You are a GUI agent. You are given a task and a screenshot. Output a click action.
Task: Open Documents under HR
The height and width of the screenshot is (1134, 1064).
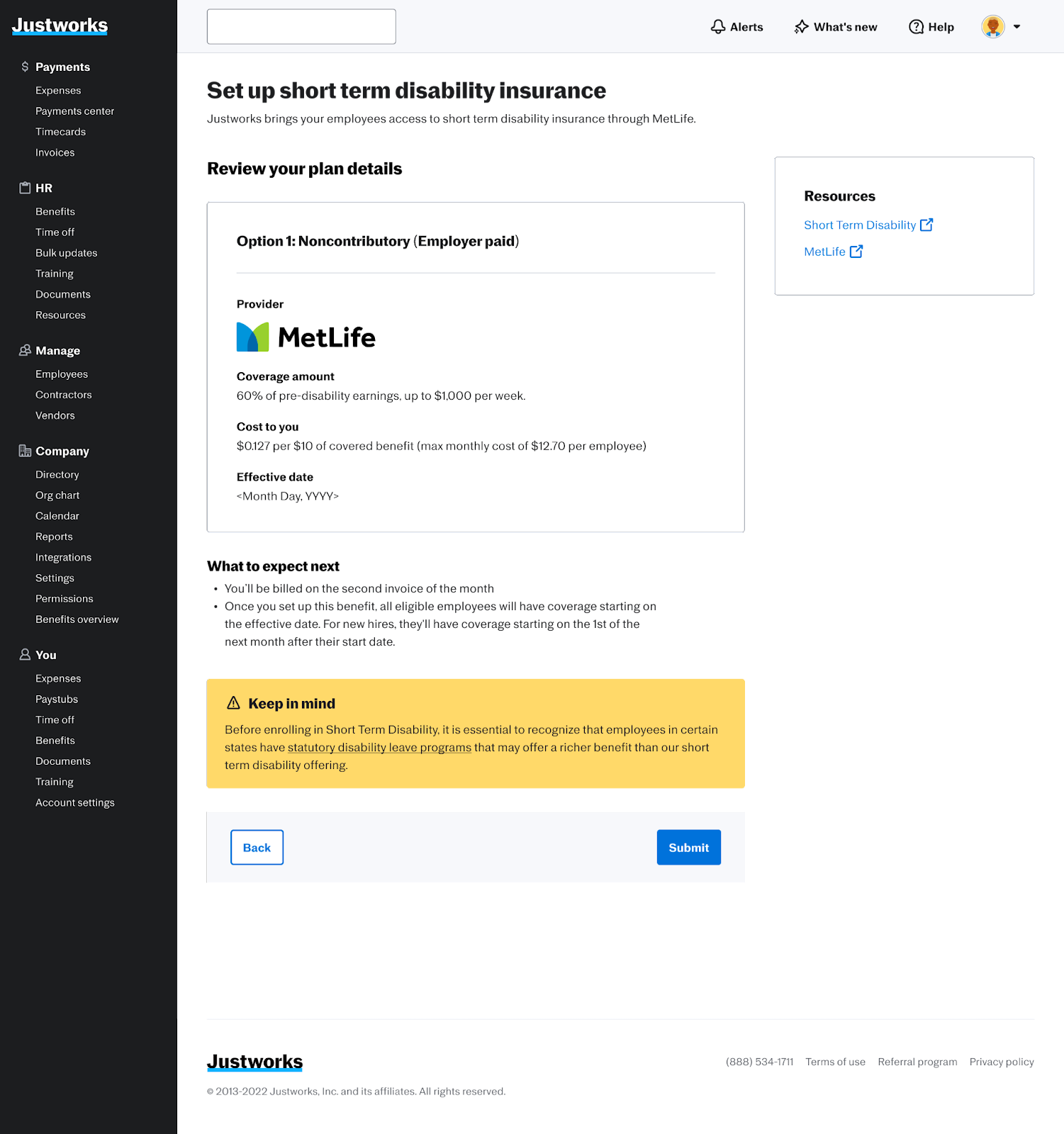coord(63,293)
